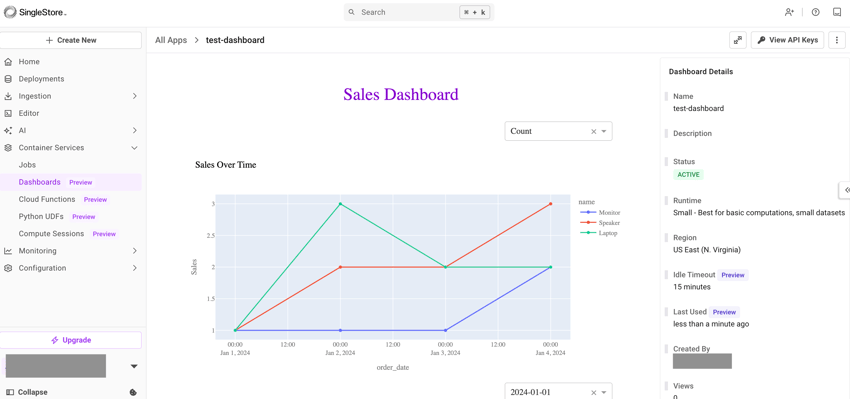Toggle Speaker series in chart legend
The image size is (850, 399).
600,223
